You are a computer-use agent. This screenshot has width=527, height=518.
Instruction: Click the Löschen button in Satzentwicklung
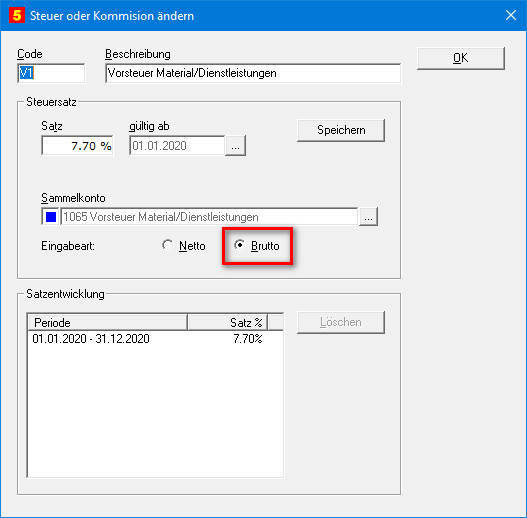click(341, 322)
